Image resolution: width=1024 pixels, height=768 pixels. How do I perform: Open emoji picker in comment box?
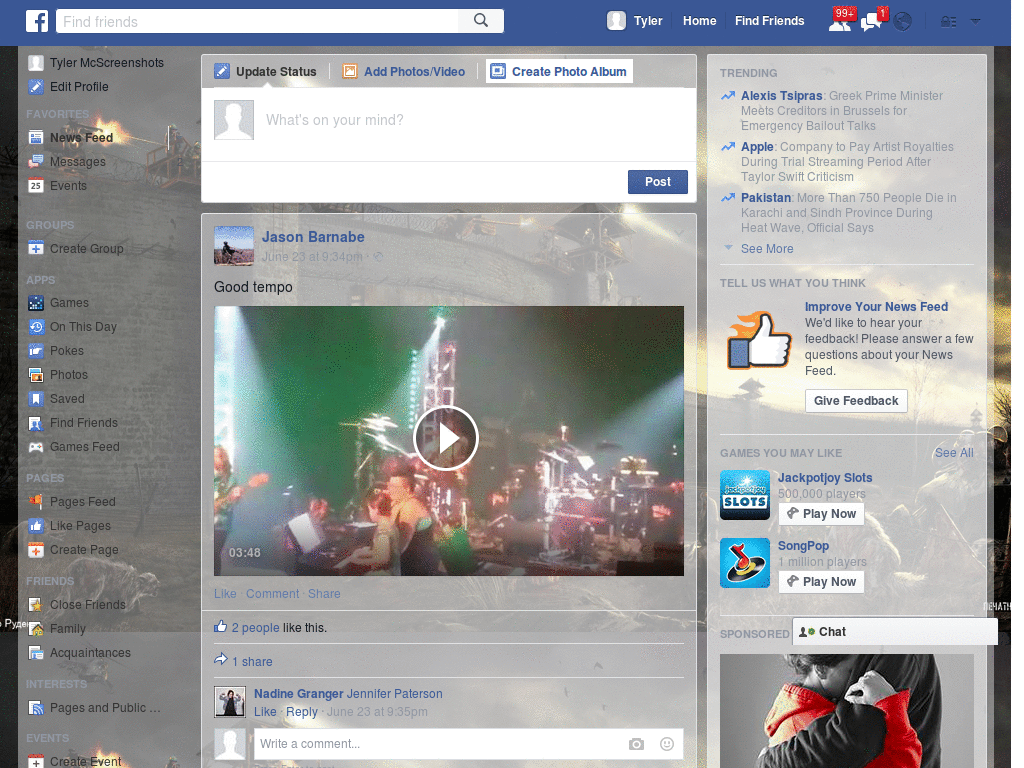667,744
